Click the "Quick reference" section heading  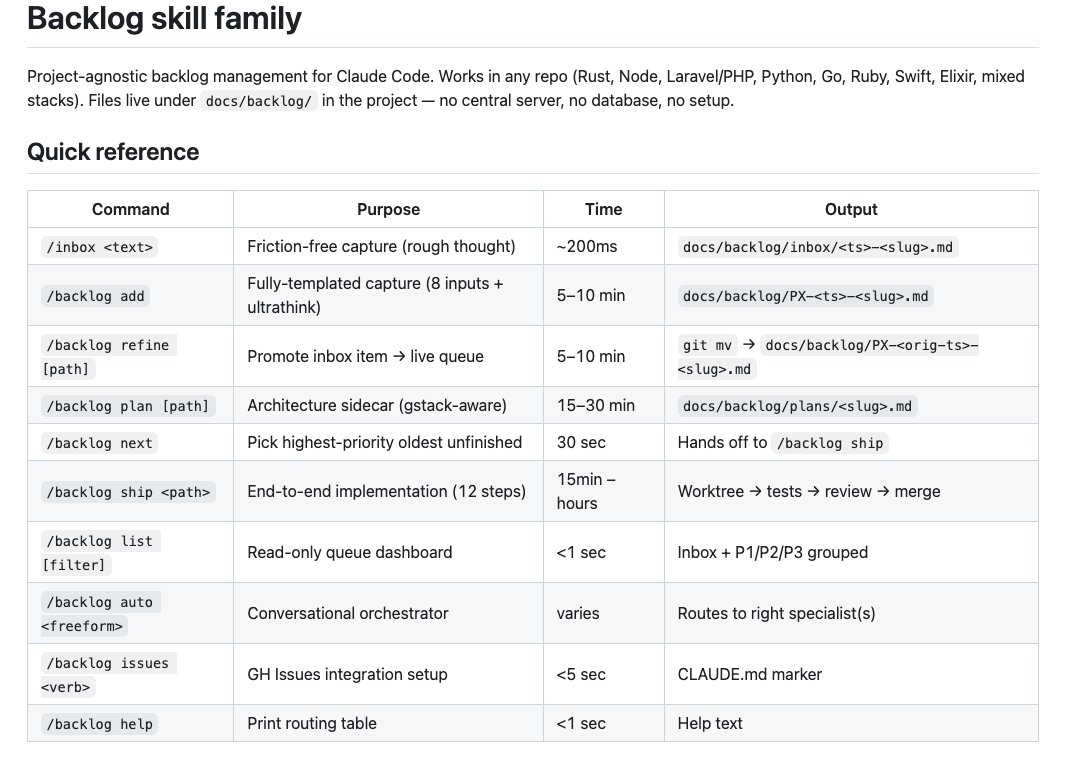[113, 152]
